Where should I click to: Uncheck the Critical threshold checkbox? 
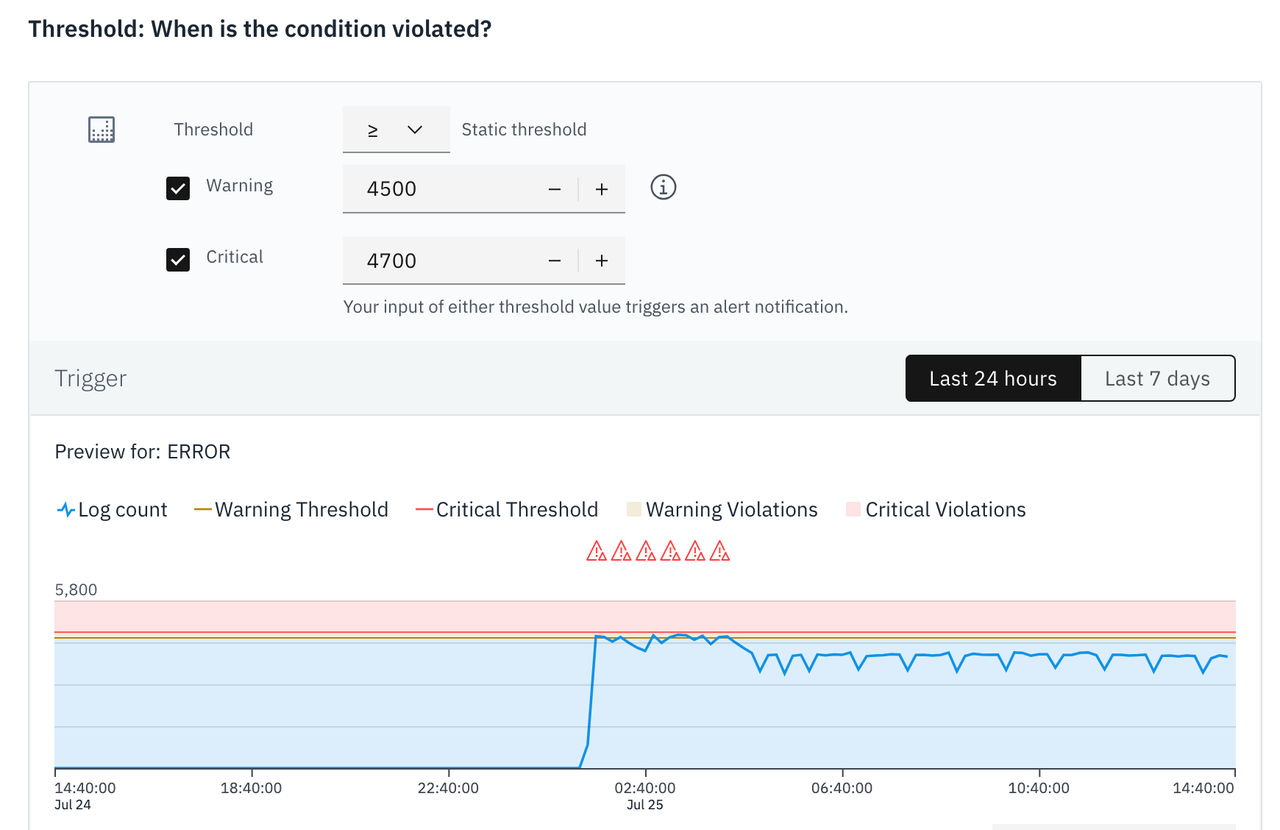(x=178, y=260)
